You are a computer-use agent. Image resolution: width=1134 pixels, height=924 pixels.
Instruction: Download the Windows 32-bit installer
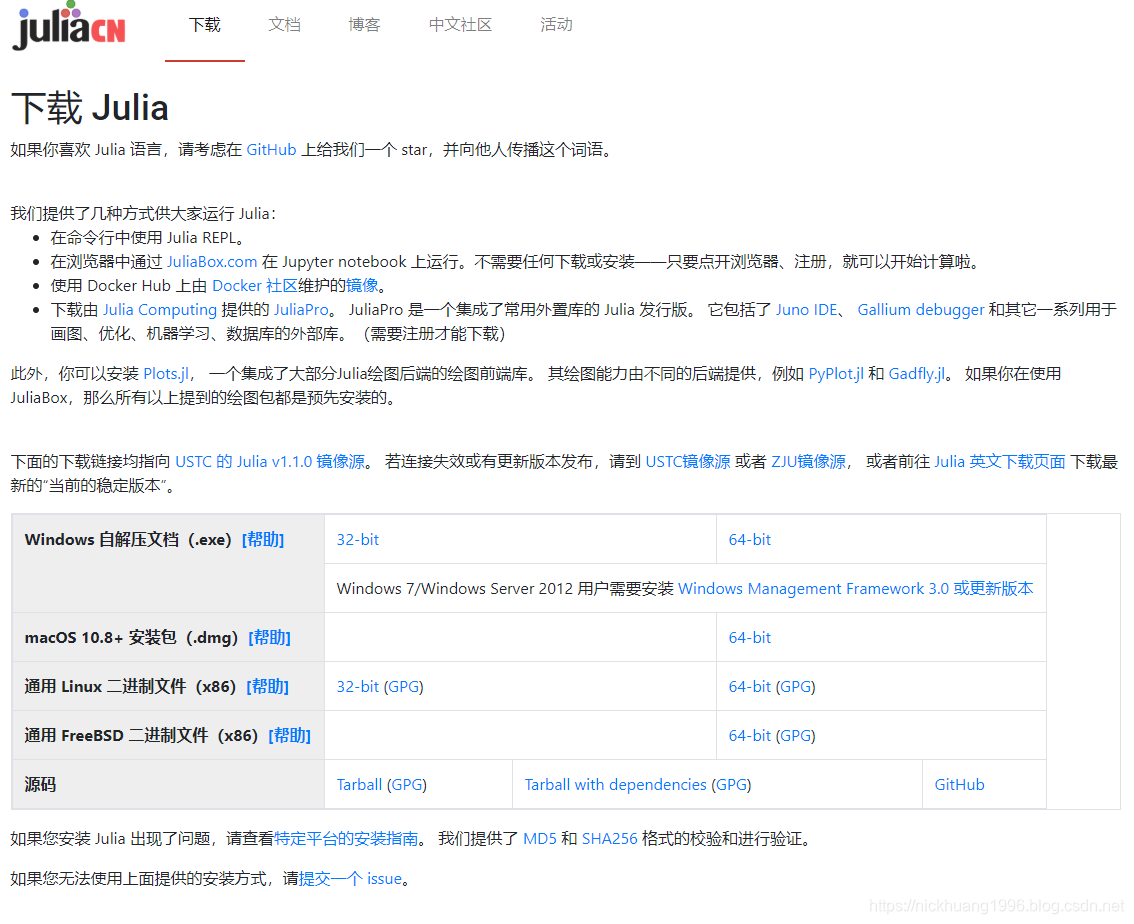point(358,539)
